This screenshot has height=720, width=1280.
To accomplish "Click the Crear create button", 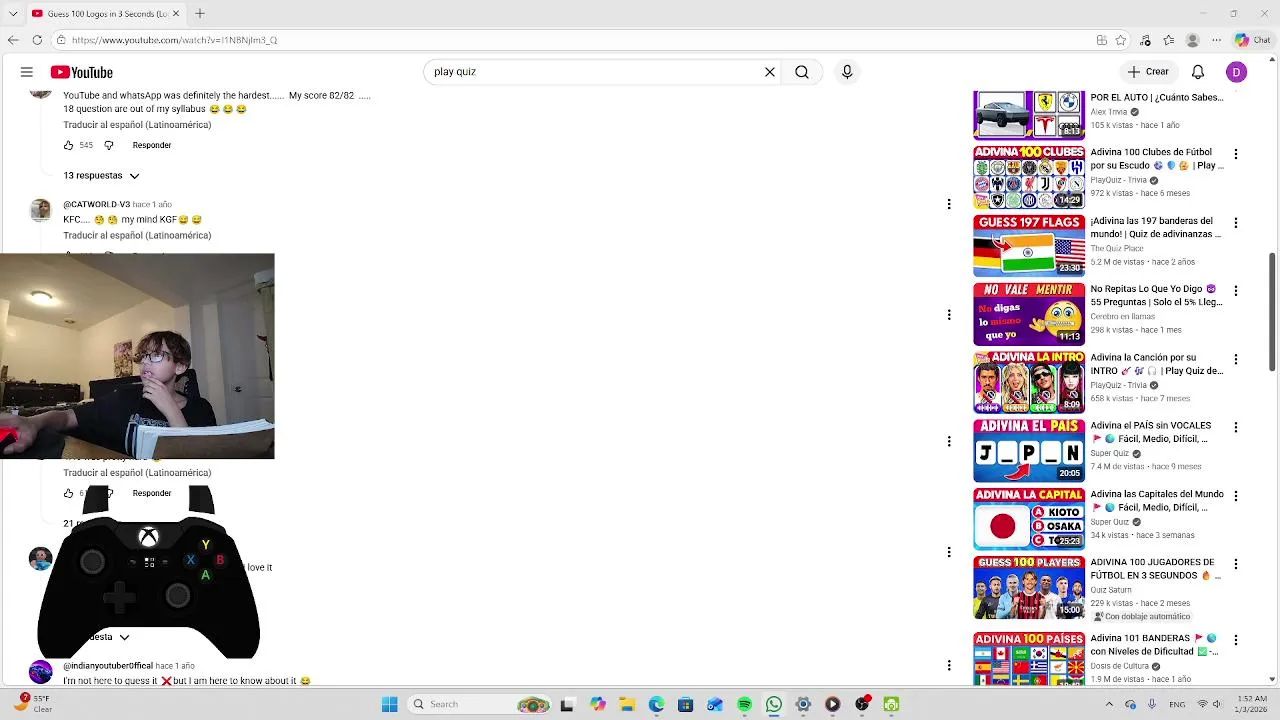I will pyautogui.click(x=1148, y=72).
